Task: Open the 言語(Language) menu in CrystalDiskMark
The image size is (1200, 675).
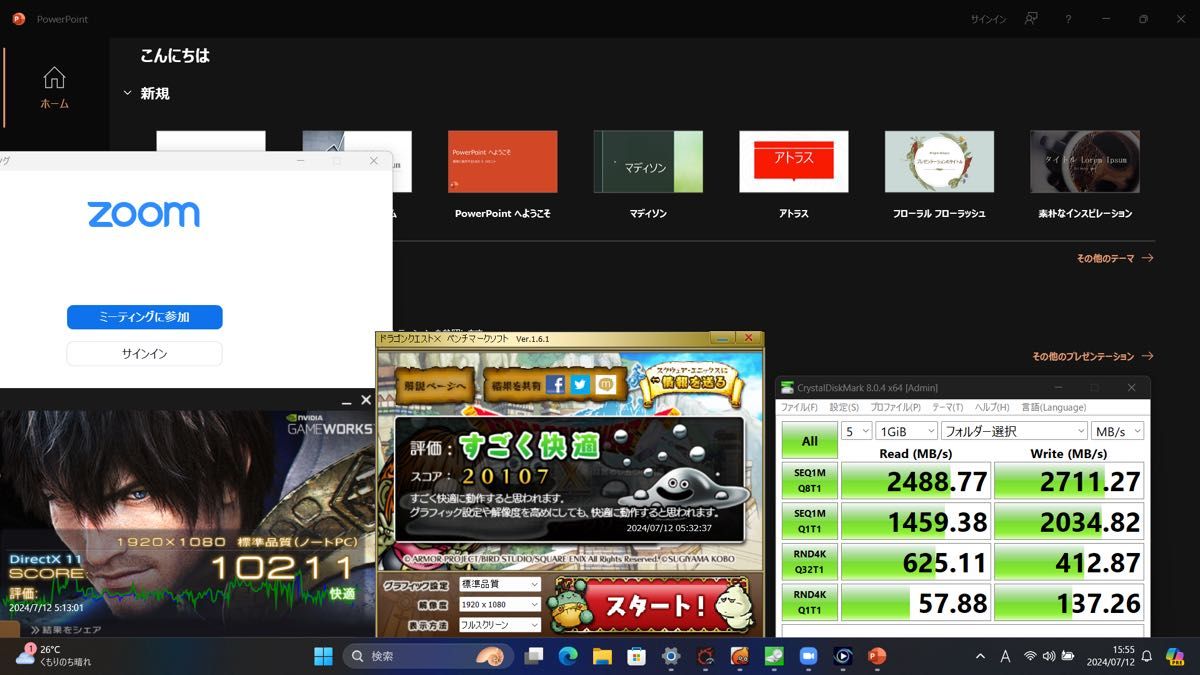Action: 1053,408
